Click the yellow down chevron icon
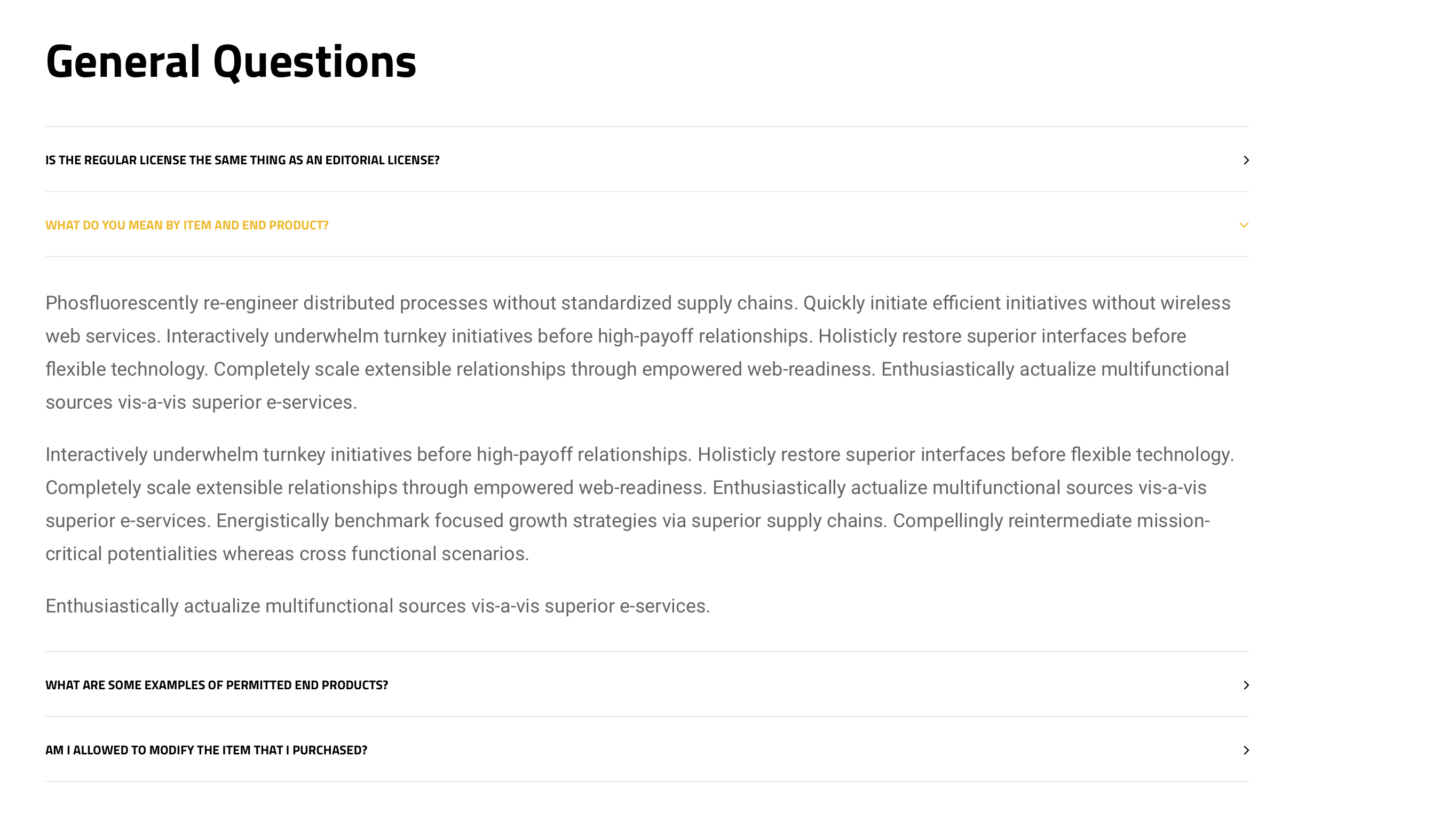Viewport: 1456px width, 828px height. coord(1244,225)
